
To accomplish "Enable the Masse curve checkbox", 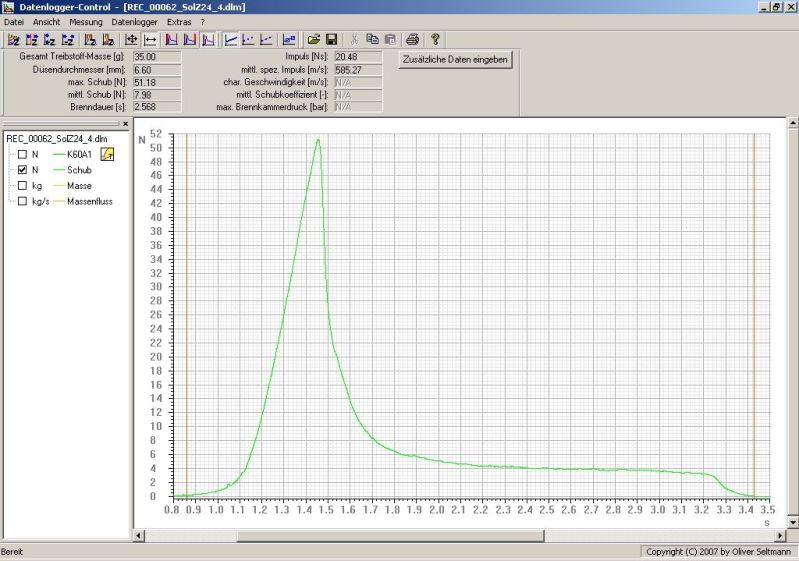I will [22, 186].
